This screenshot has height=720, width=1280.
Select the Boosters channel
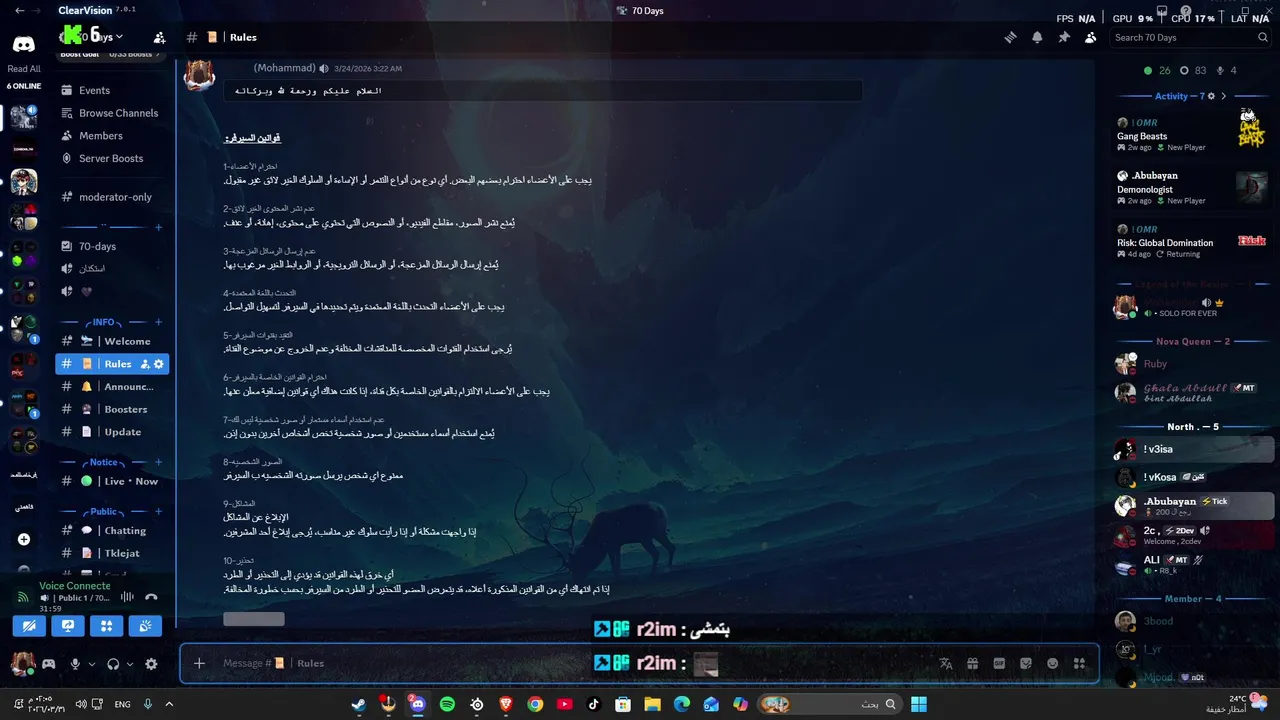(112, 409)
